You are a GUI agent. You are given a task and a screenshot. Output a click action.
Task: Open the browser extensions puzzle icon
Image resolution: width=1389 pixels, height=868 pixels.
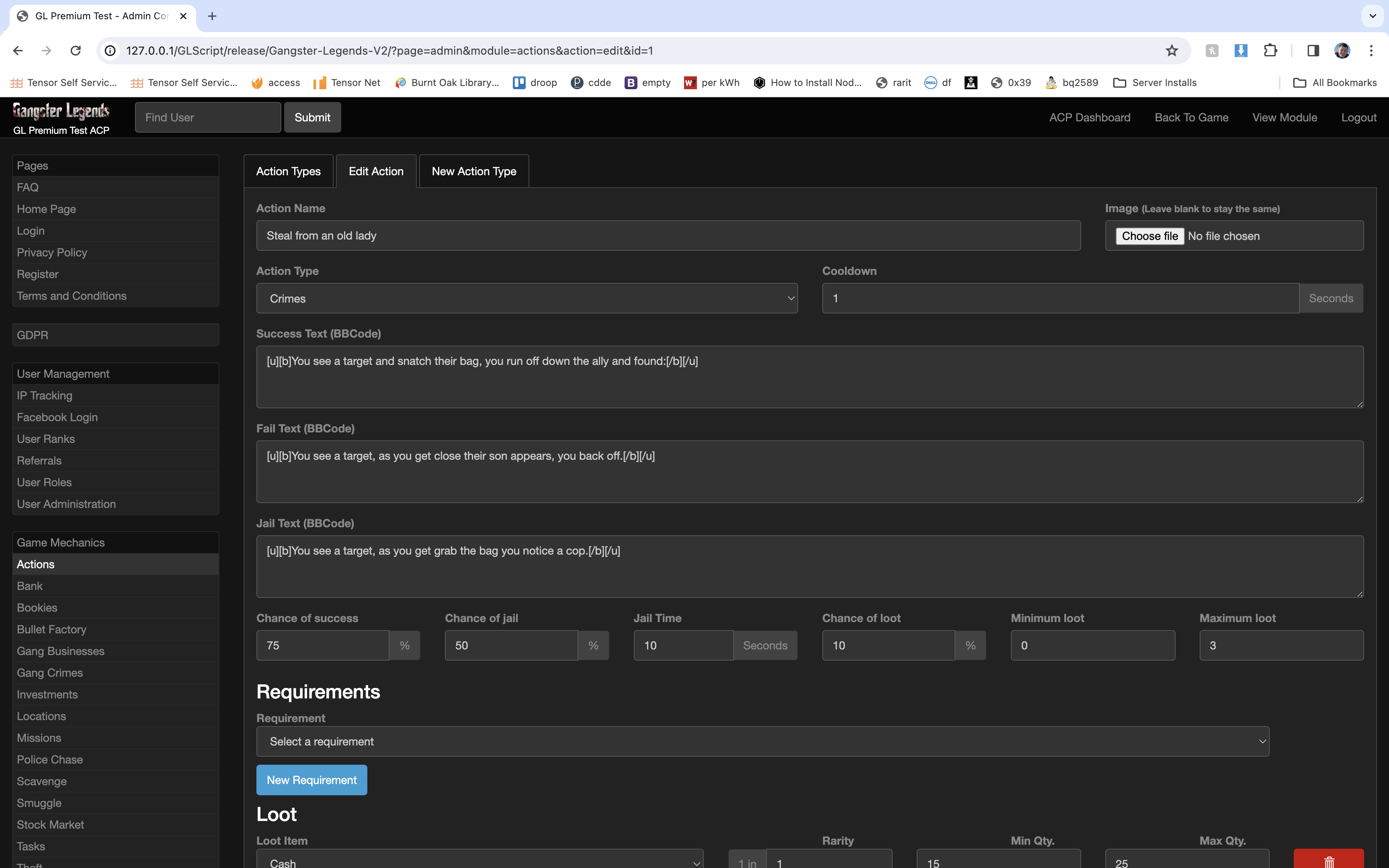[1270, 51]
